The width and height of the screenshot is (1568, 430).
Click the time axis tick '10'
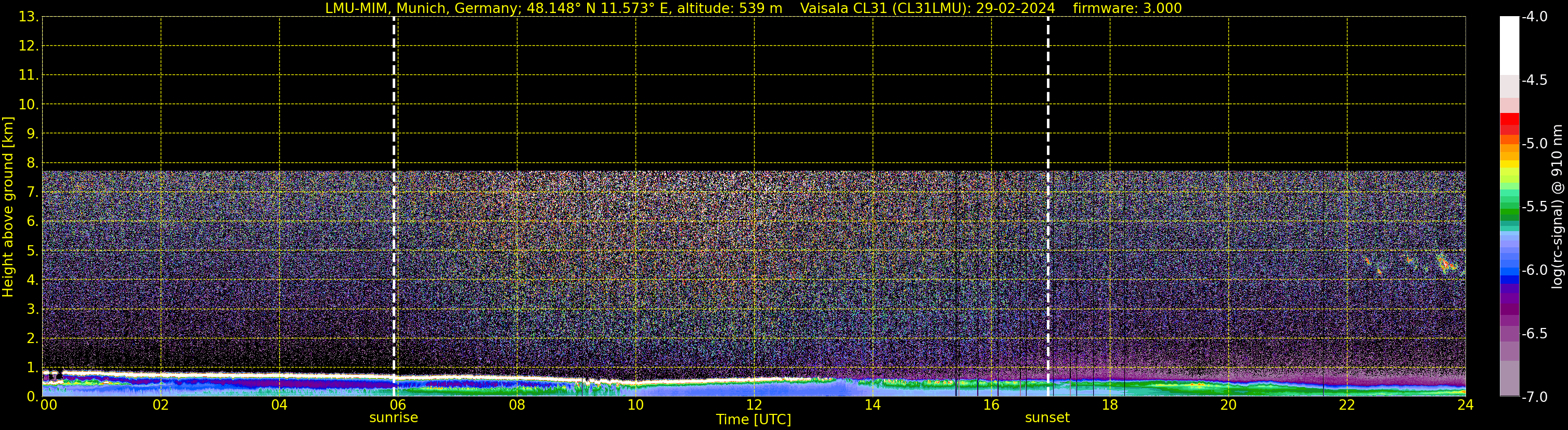[636, 405]
